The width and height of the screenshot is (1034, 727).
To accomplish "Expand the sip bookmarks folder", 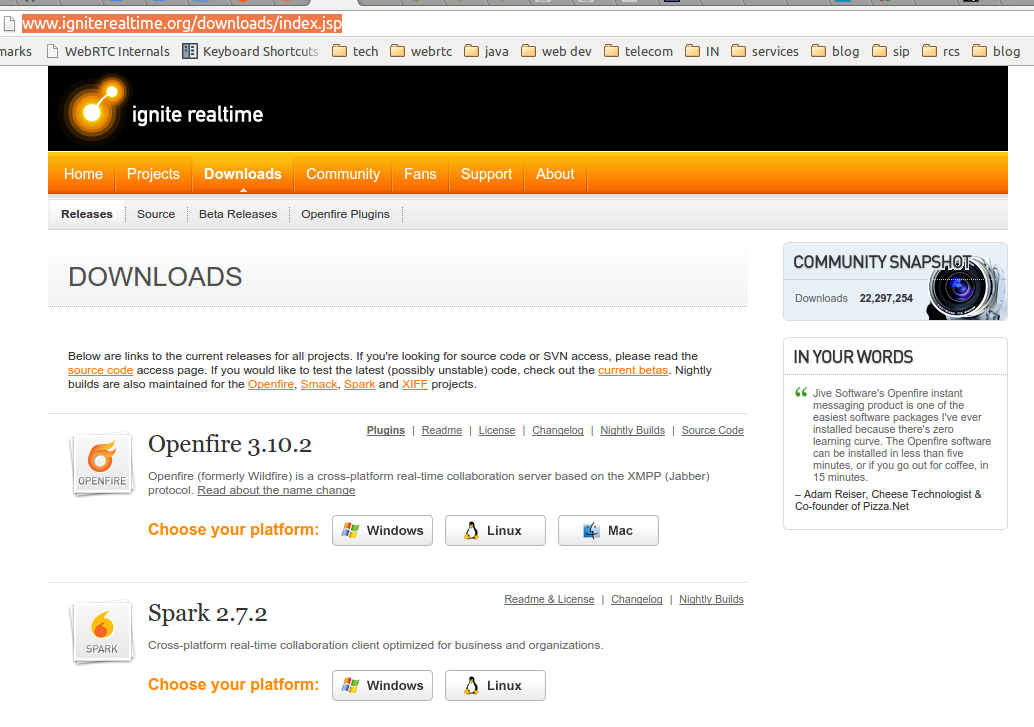I will (891, 51).
